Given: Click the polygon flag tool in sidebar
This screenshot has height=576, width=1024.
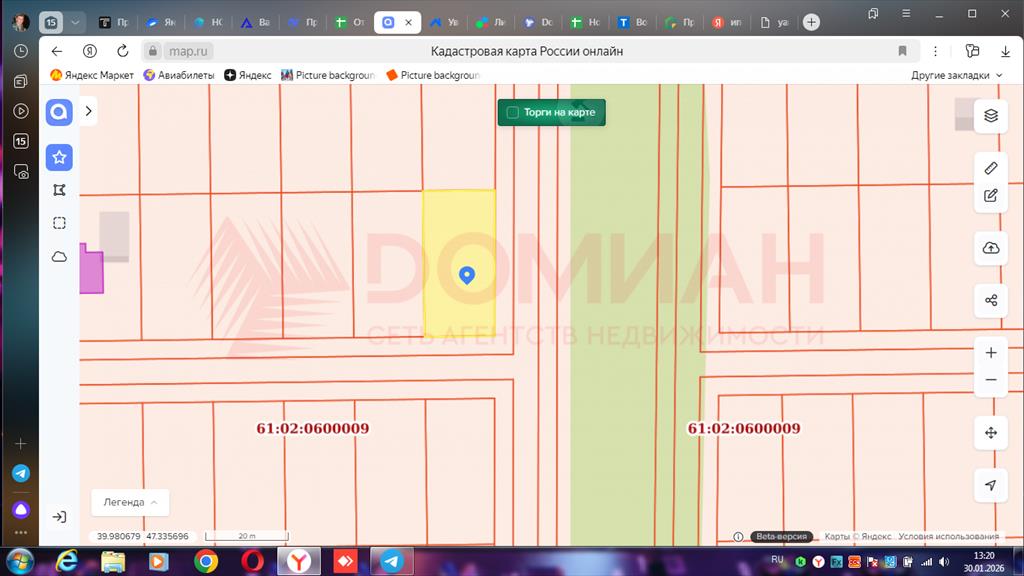Looking at the screenshot, I should coord(59,190).
